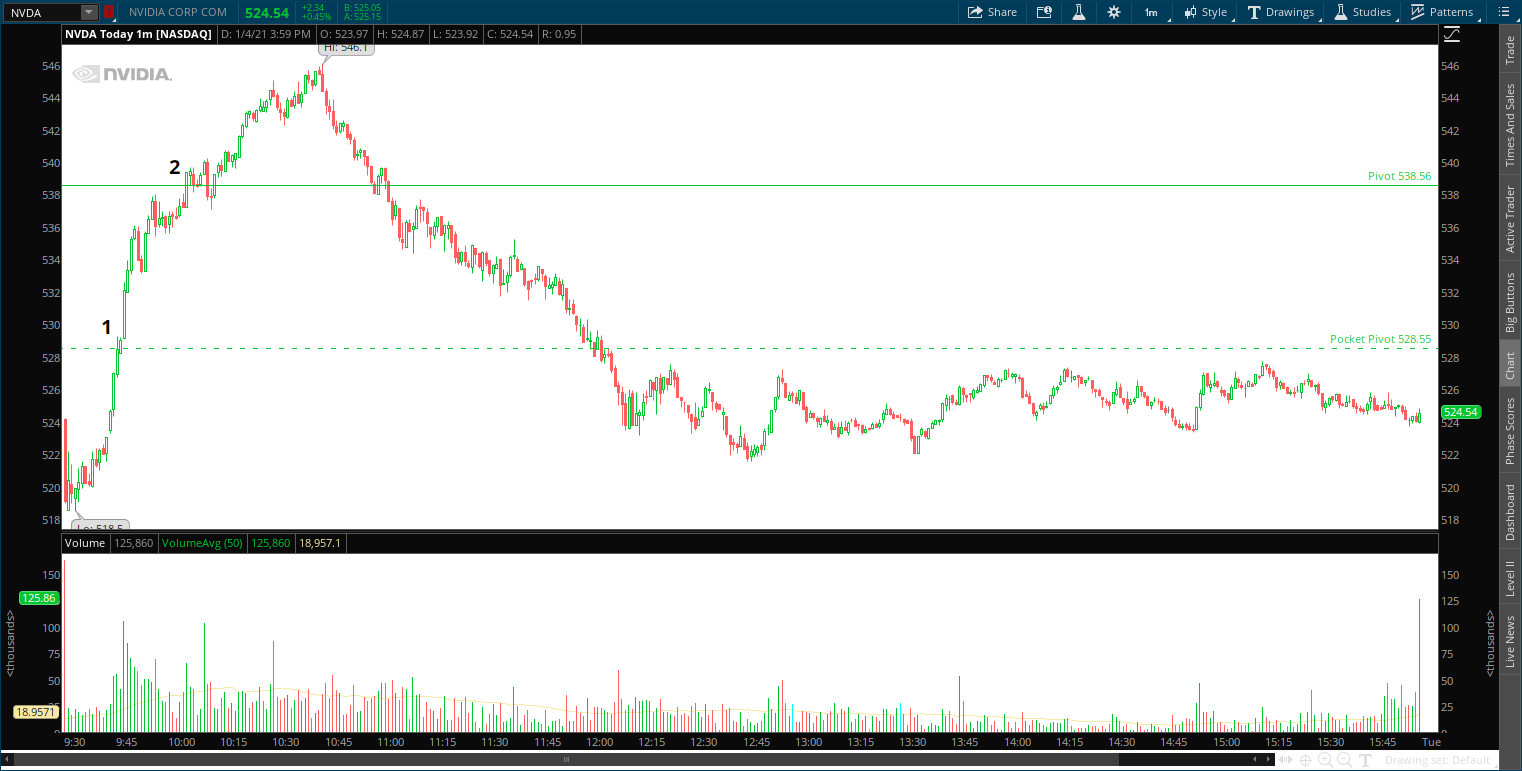The image size is (1522, 771).
Task: Open the Style dropdown menu
Action: click(1205, 12)
